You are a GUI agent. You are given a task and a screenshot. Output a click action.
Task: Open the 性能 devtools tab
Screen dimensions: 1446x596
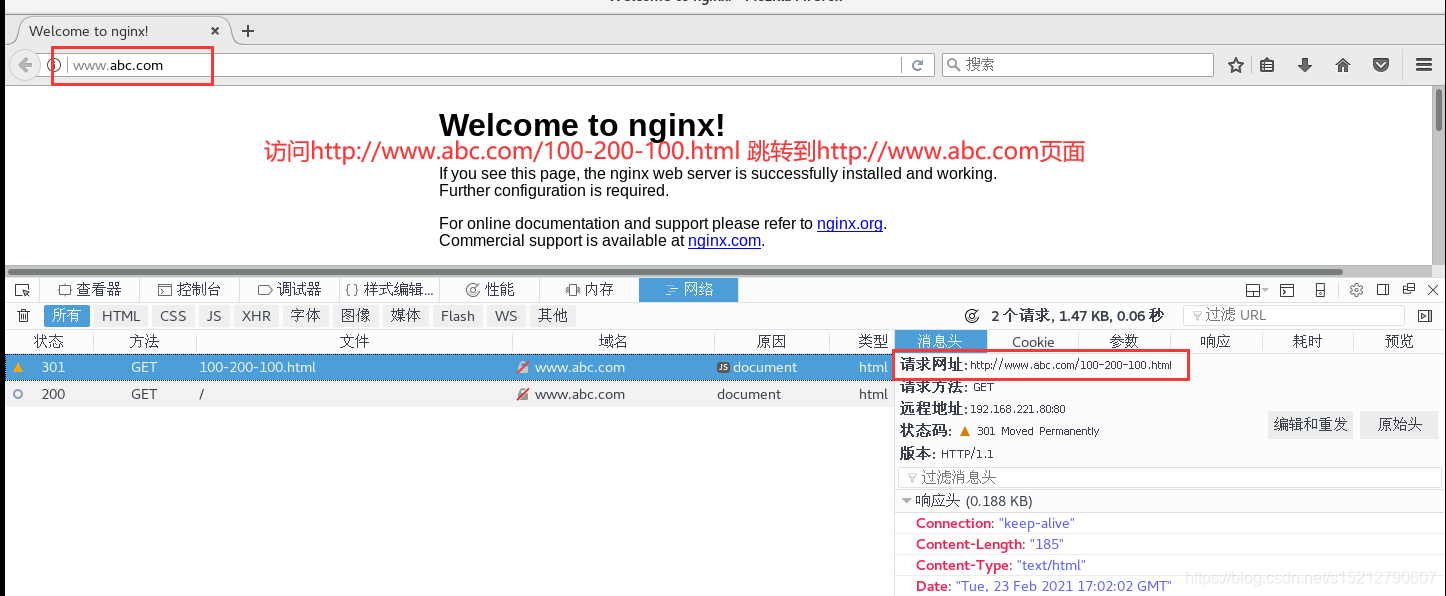489,290
